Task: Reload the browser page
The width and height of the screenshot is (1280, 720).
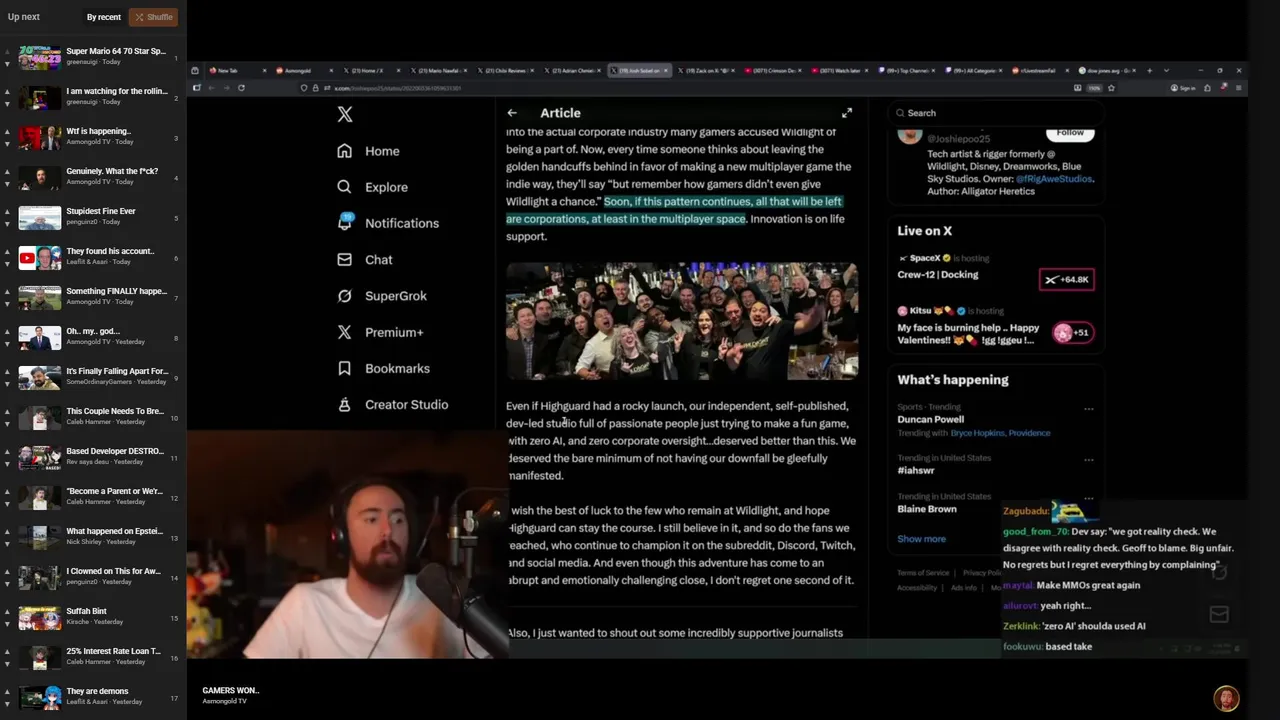Action: click(241, 88)
